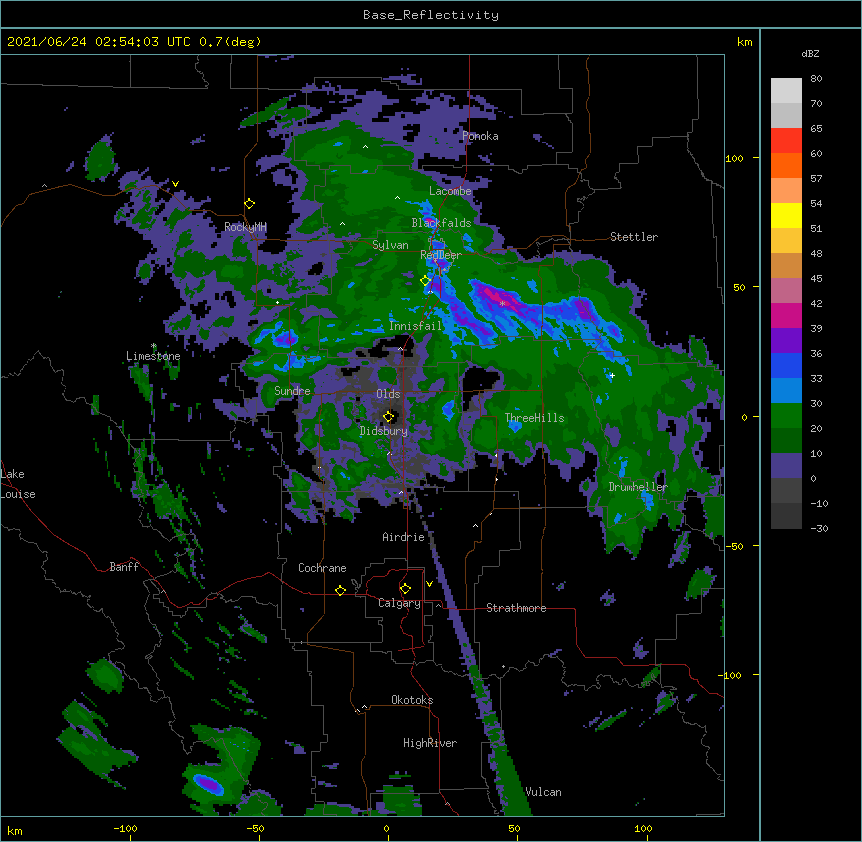This screenshot has width=862, height=842.
Task: Select the yellow diamond marker beside Cochrane
Action: point(340,590)
